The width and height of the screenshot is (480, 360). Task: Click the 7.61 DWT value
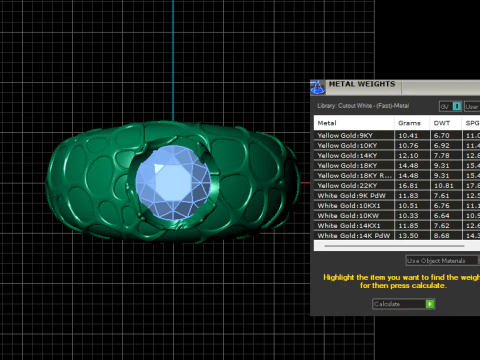pyautogui.click(x=442, y=195)
